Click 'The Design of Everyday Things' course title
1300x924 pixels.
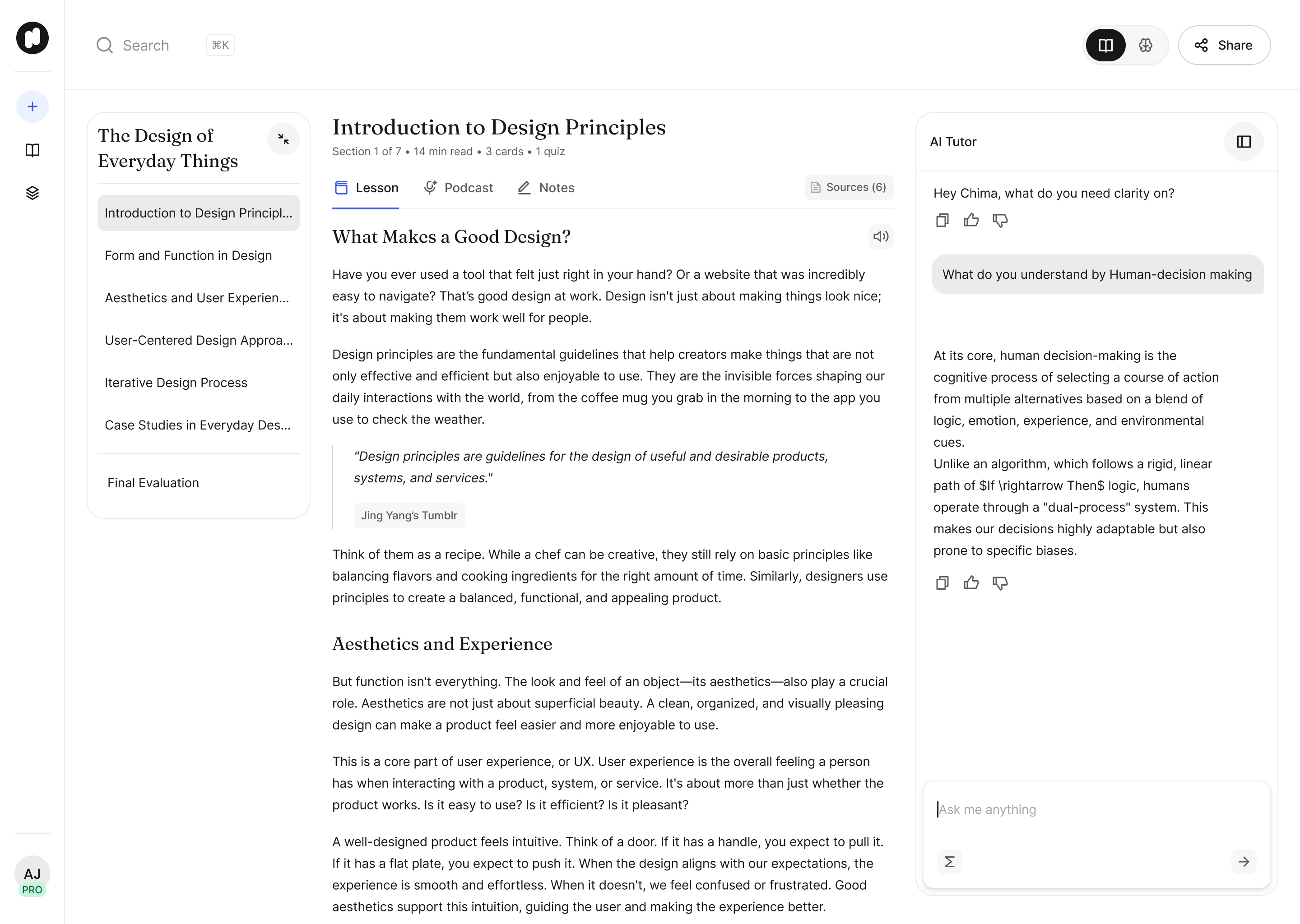168,148
